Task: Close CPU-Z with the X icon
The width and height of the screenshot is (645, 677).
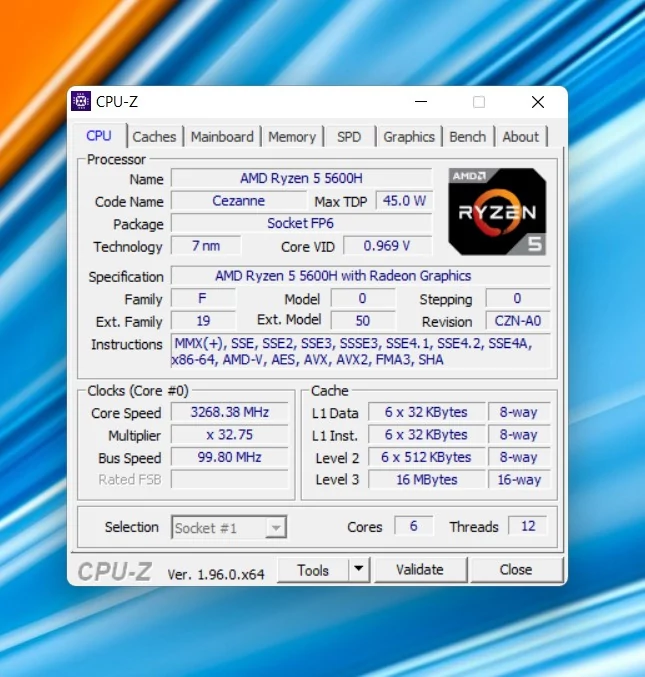Action: pos(538,102)
